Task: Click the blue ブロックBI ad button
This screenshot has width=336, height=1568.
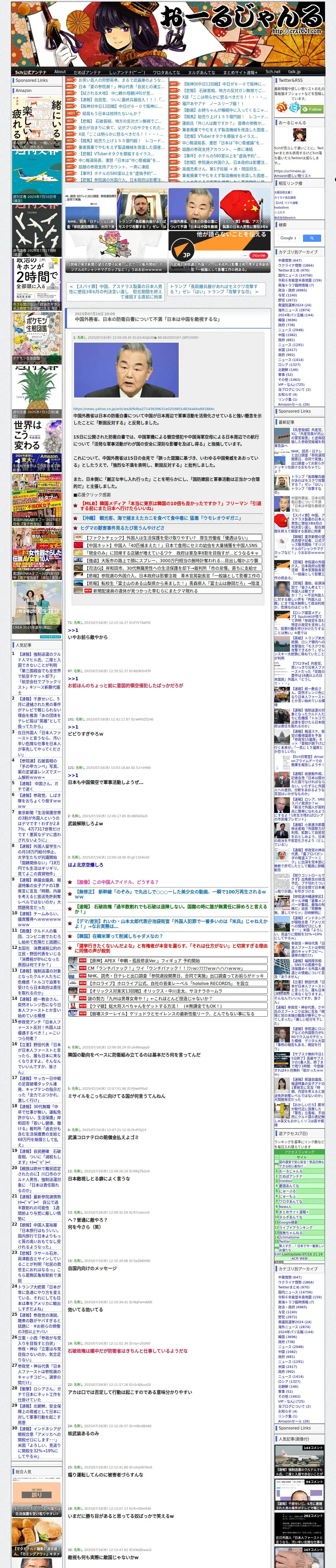Action: click(259, 256)
